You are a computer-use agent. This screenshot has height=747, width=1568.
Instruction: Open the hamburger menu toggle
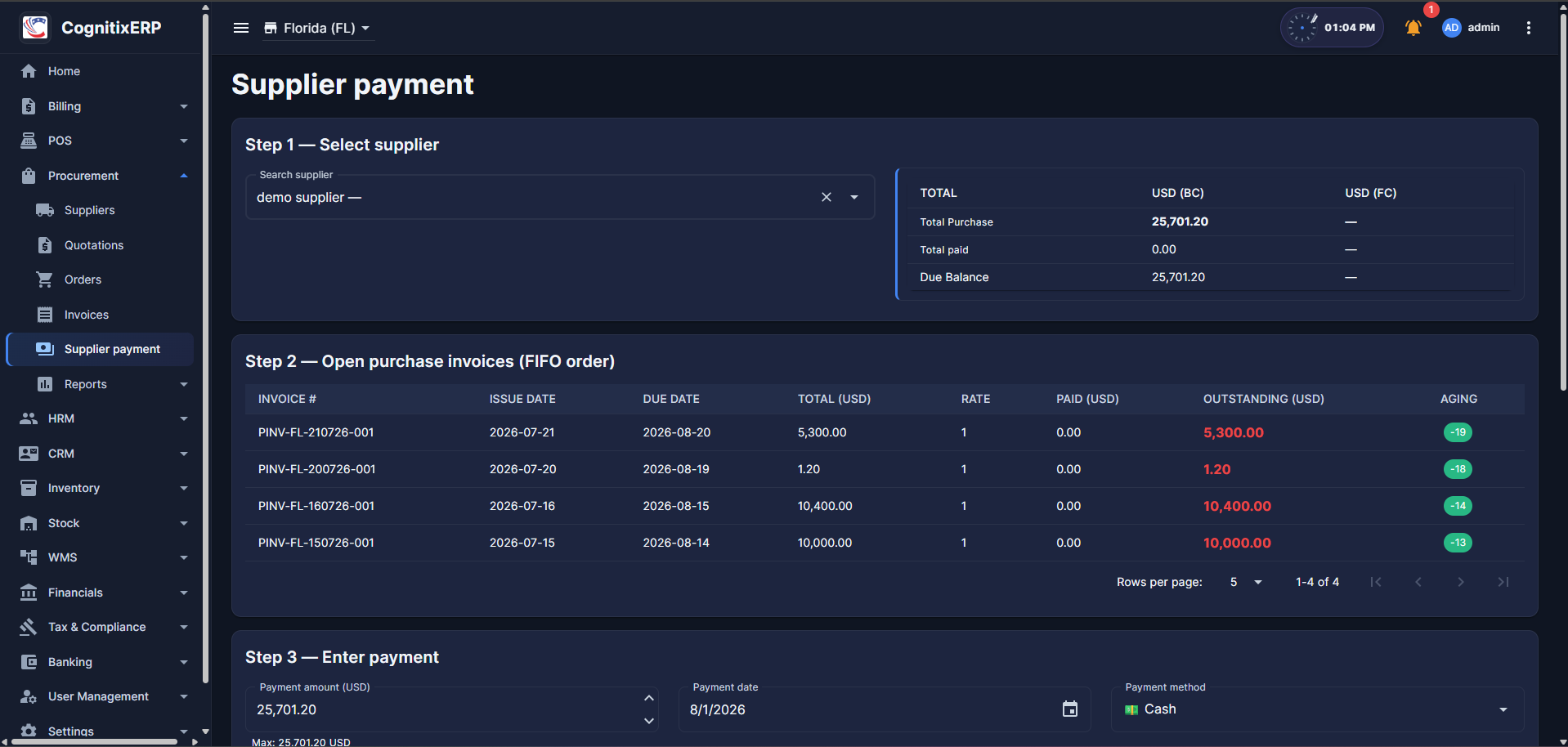coord(241,28)
